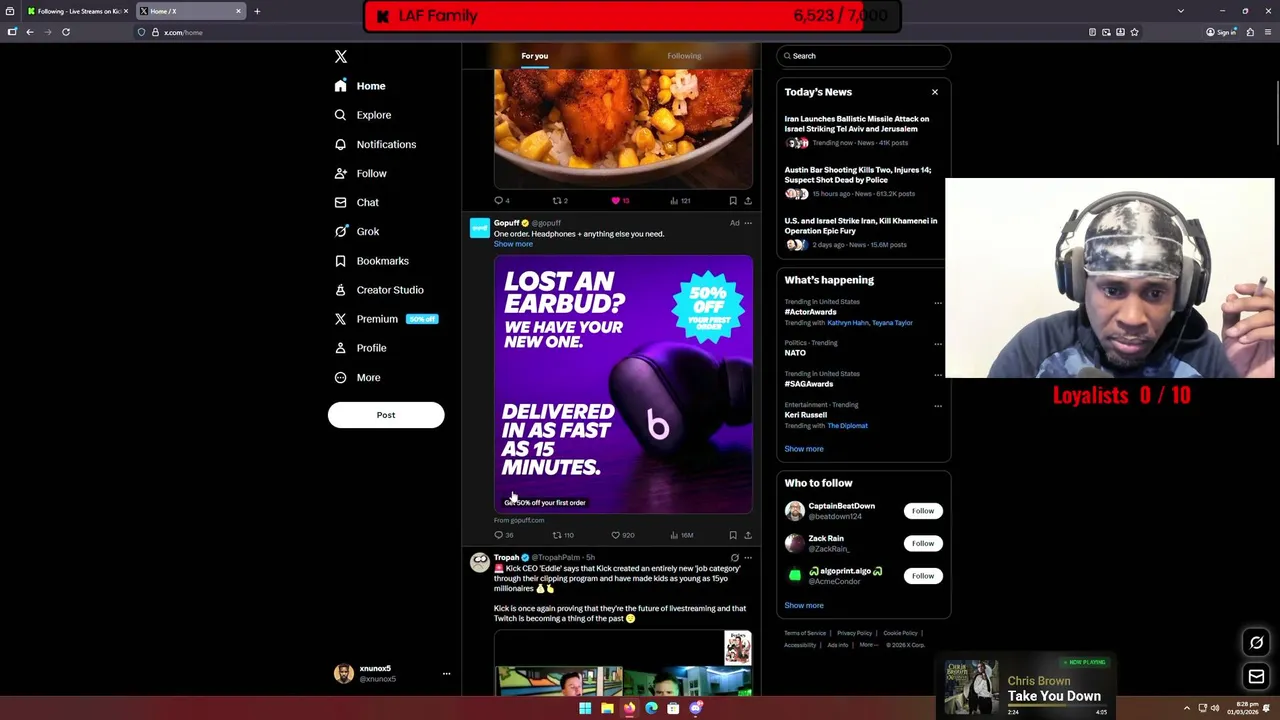Share the Gopuff ad post
This screenshot has height=720, width=1280.
[x=748, y=535]
